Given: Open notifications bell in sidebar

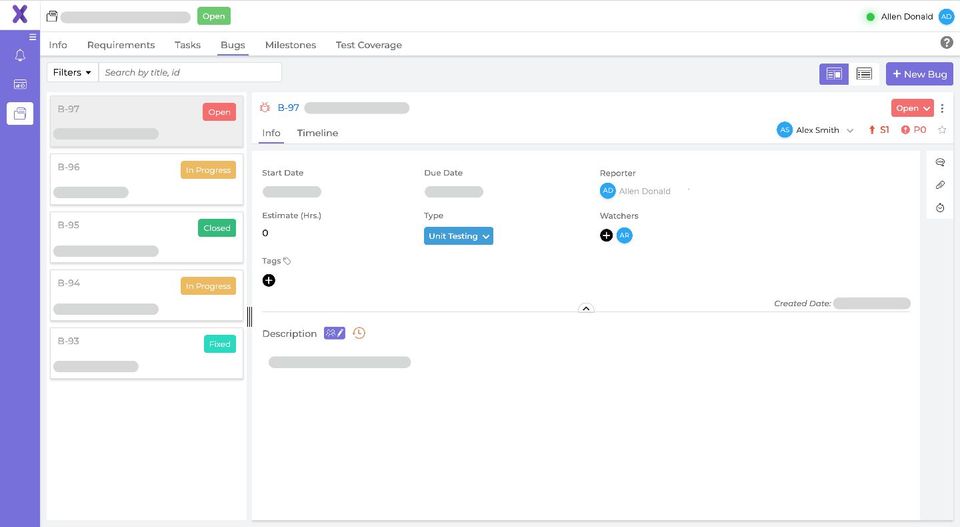Looking at the screenshot, I should (20, 56).
